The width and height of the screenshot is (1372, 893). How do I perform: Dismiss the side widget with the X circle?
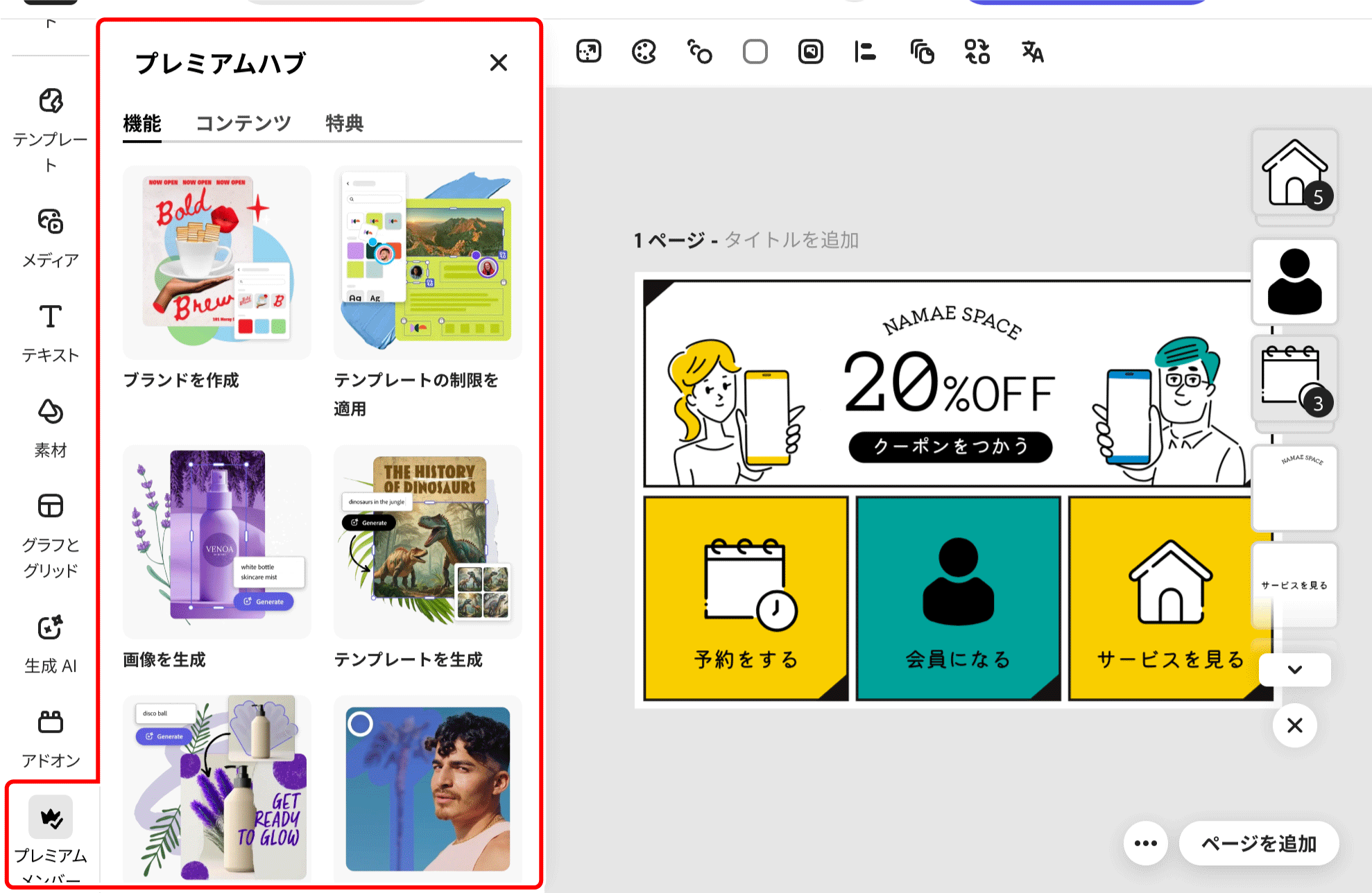(x=1294, y=725)
